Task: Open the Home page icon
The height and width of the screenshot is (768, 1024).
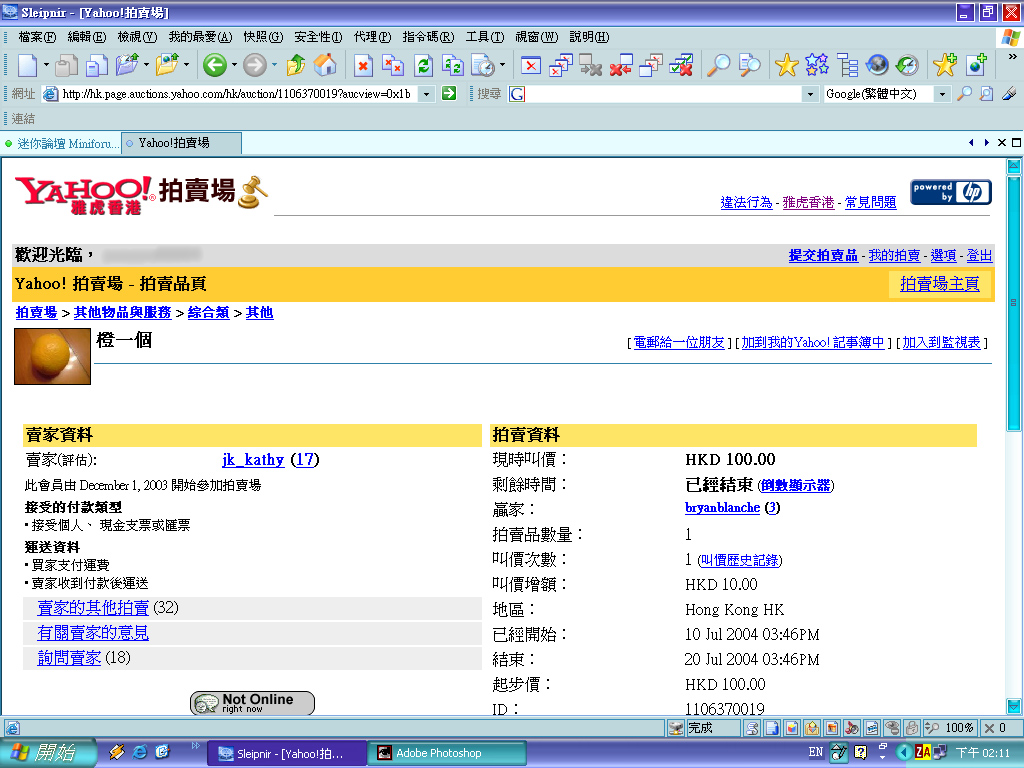Action: (325, 65)
